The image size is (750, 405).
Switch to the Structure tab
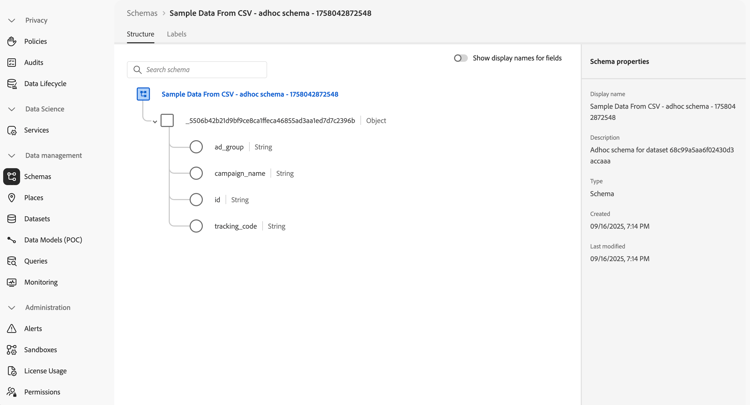click(140, 34)
